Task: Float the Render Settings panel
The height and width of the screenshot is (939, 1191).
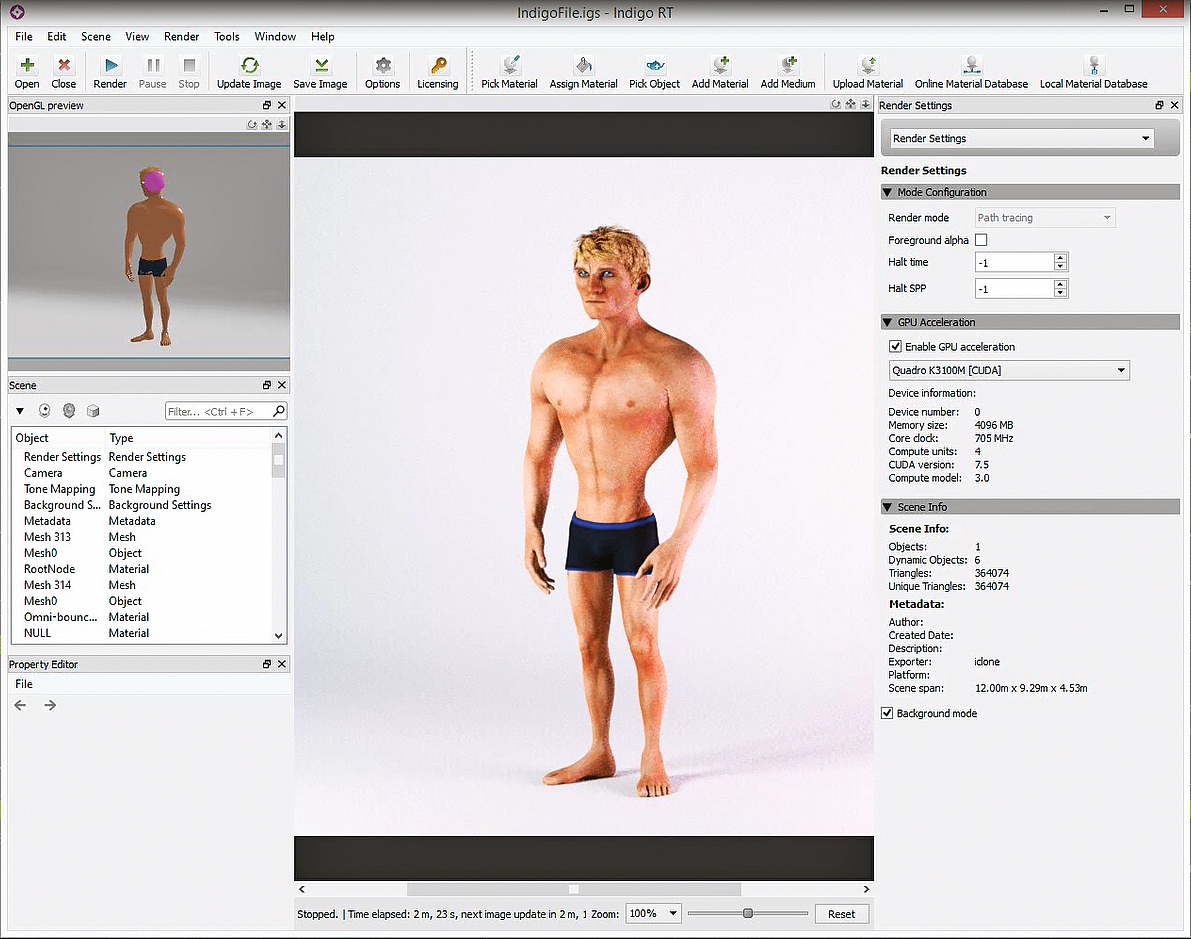Action: 1159,105
